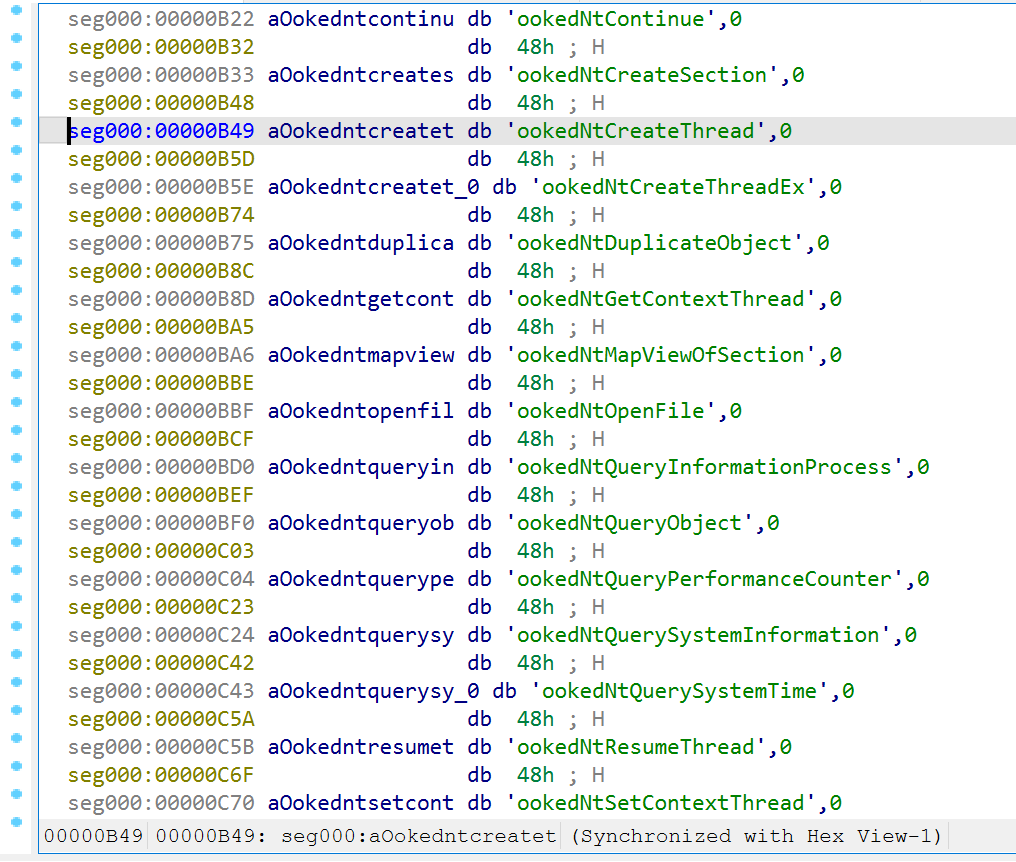Click string 'ookedNtQueryPerformanceCounter'

[x=705, y=579]
